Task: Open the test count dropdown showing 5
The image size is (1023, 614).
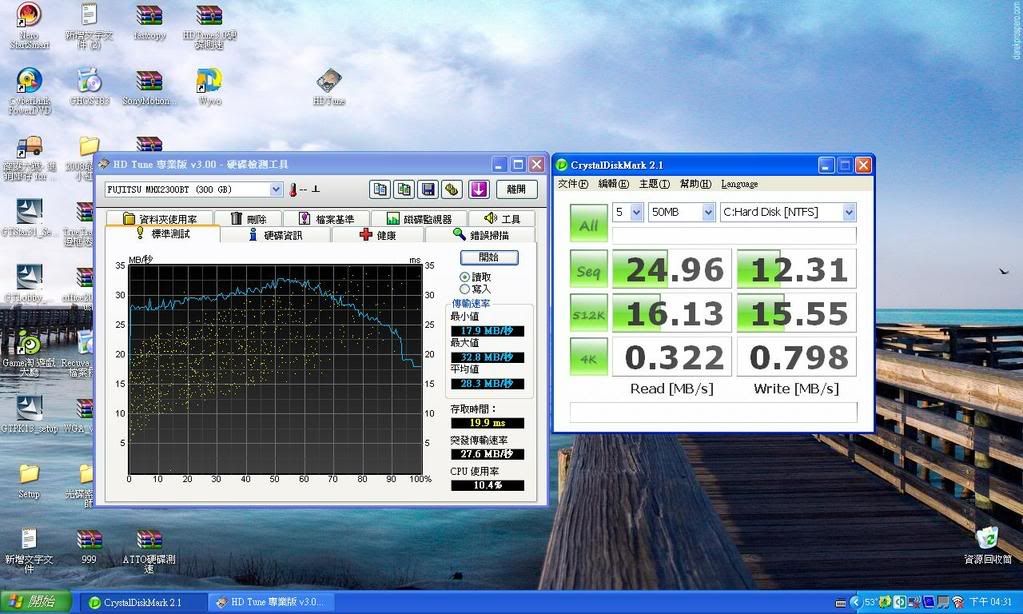Action: coord(637,212)
